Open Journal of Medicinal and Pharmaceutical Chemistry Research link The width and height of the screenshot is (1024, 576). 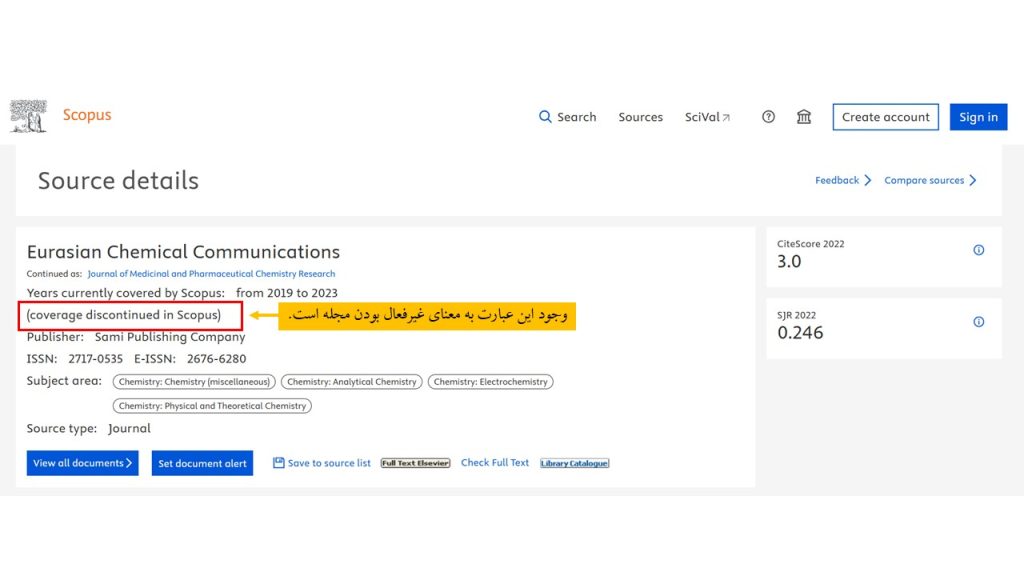[x=211, y=274]
